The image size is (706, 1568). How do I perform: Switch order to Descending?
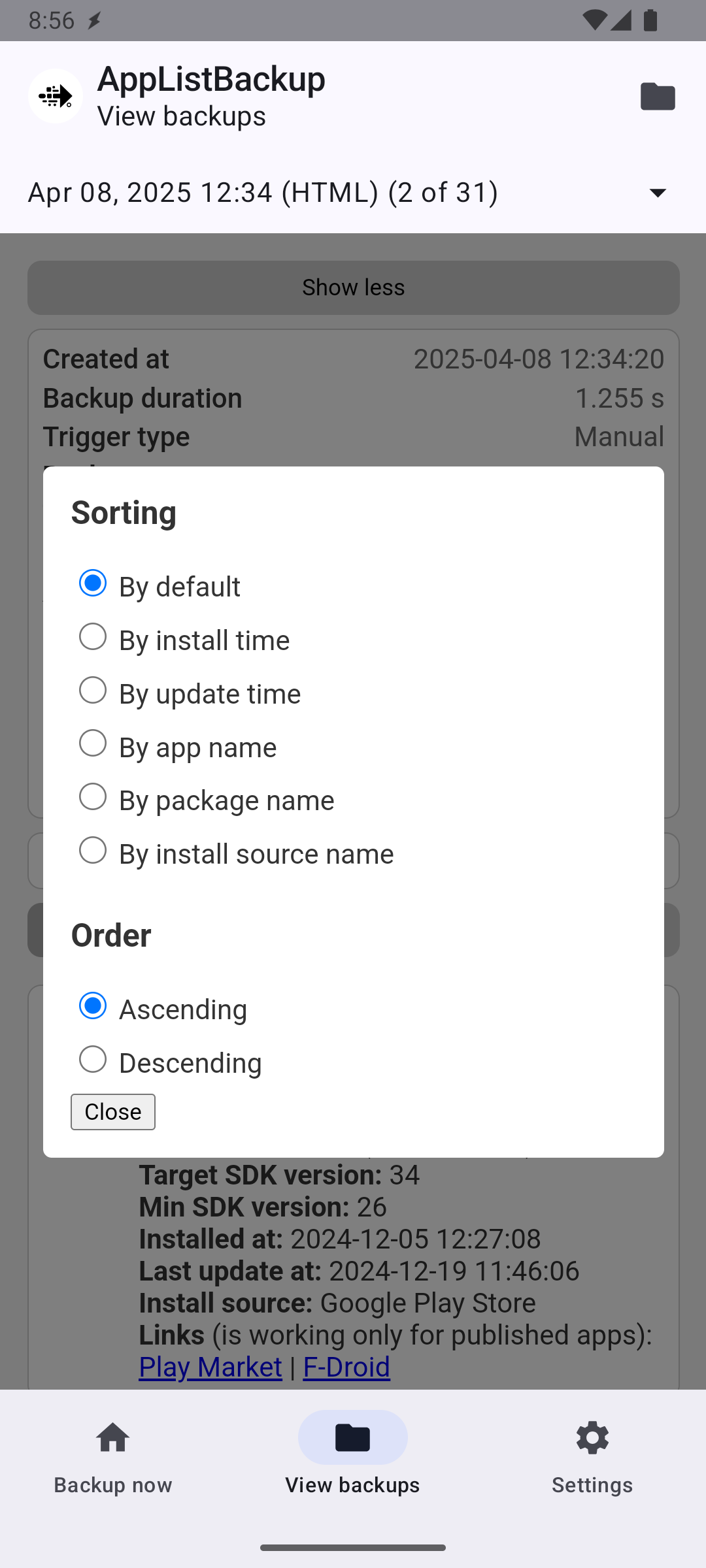(x=93, y=1060)
